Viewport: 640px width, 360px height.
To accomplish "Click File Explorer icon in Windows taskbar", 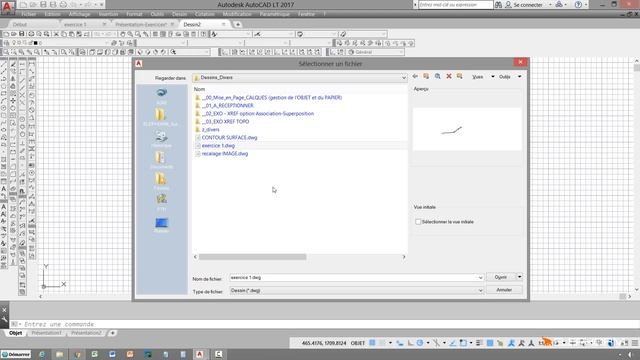I will tap(60, 354).
